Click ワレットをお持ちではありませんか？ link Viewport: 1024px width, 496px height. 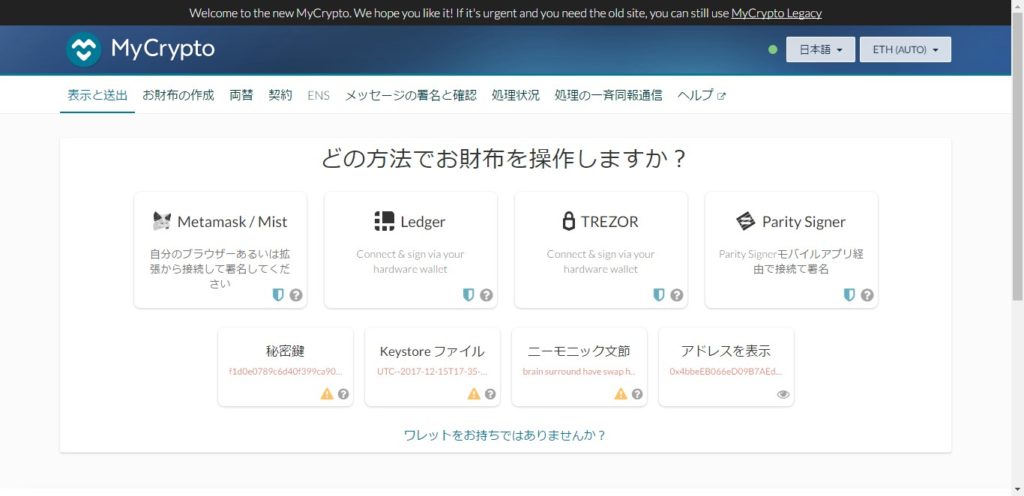tap(505, 435)
